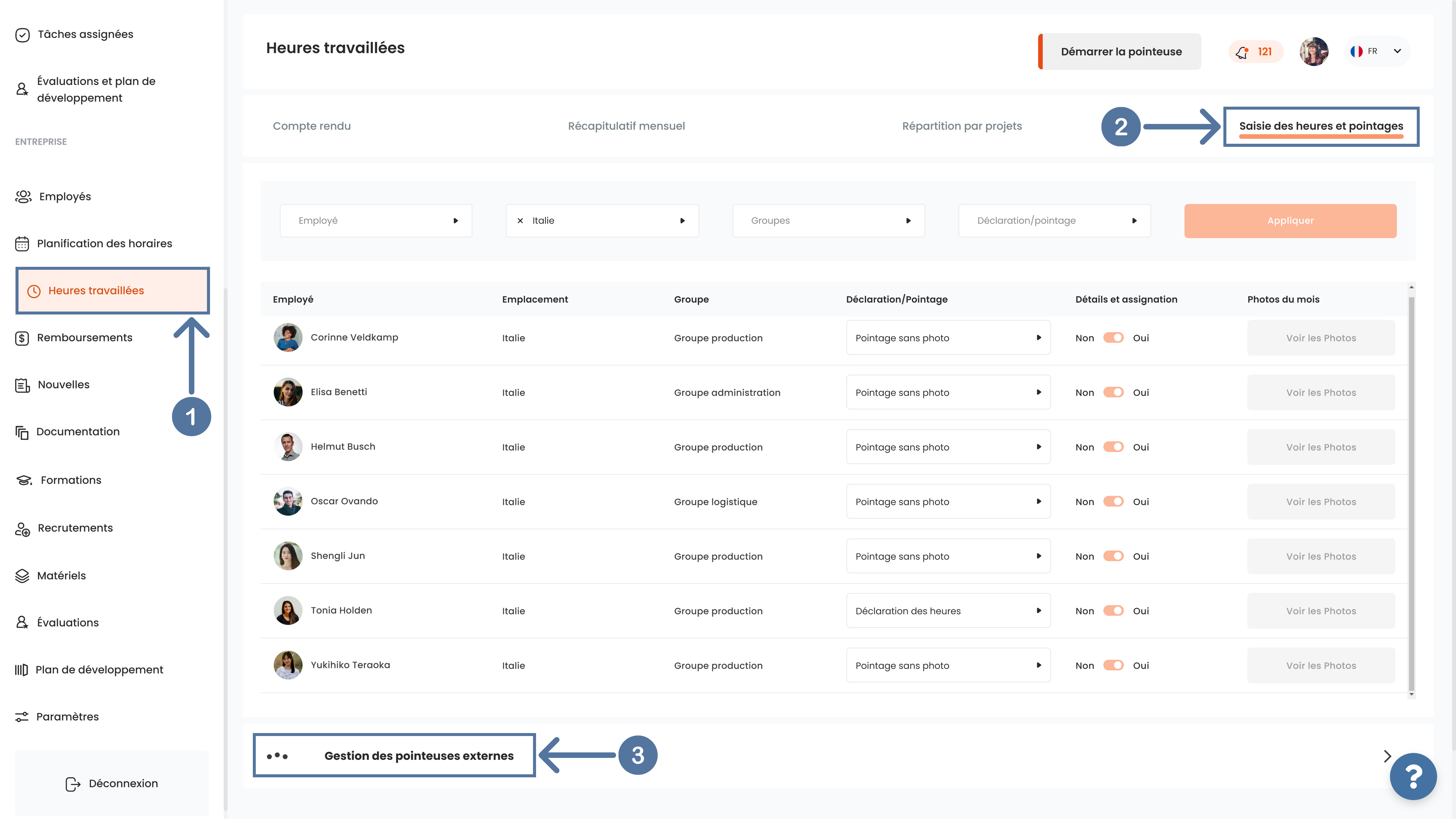This screenshot has width=1456, height=819.
Task: Open Helmut Busch's Pointage sans photo dropdown
Action: point(948,447)
